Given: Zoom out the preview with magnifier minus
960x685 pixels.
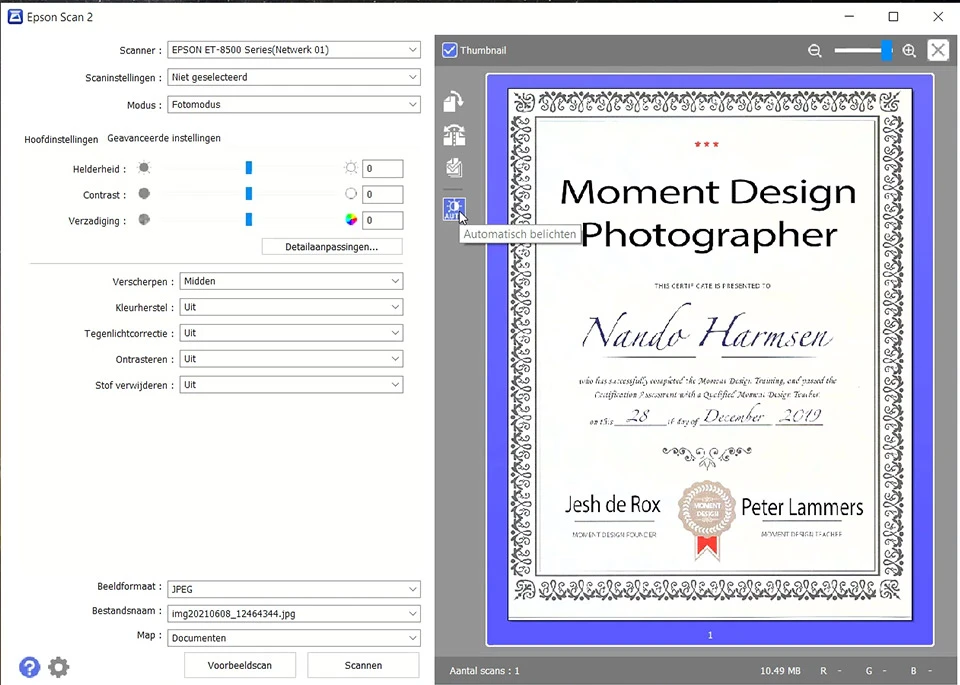Looking at the screenshot, I should (x=814, y=51).
